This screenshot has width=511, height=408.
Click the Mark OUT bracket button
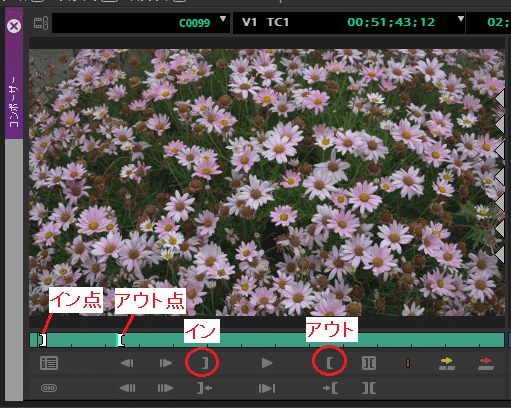tap(329, 363)
